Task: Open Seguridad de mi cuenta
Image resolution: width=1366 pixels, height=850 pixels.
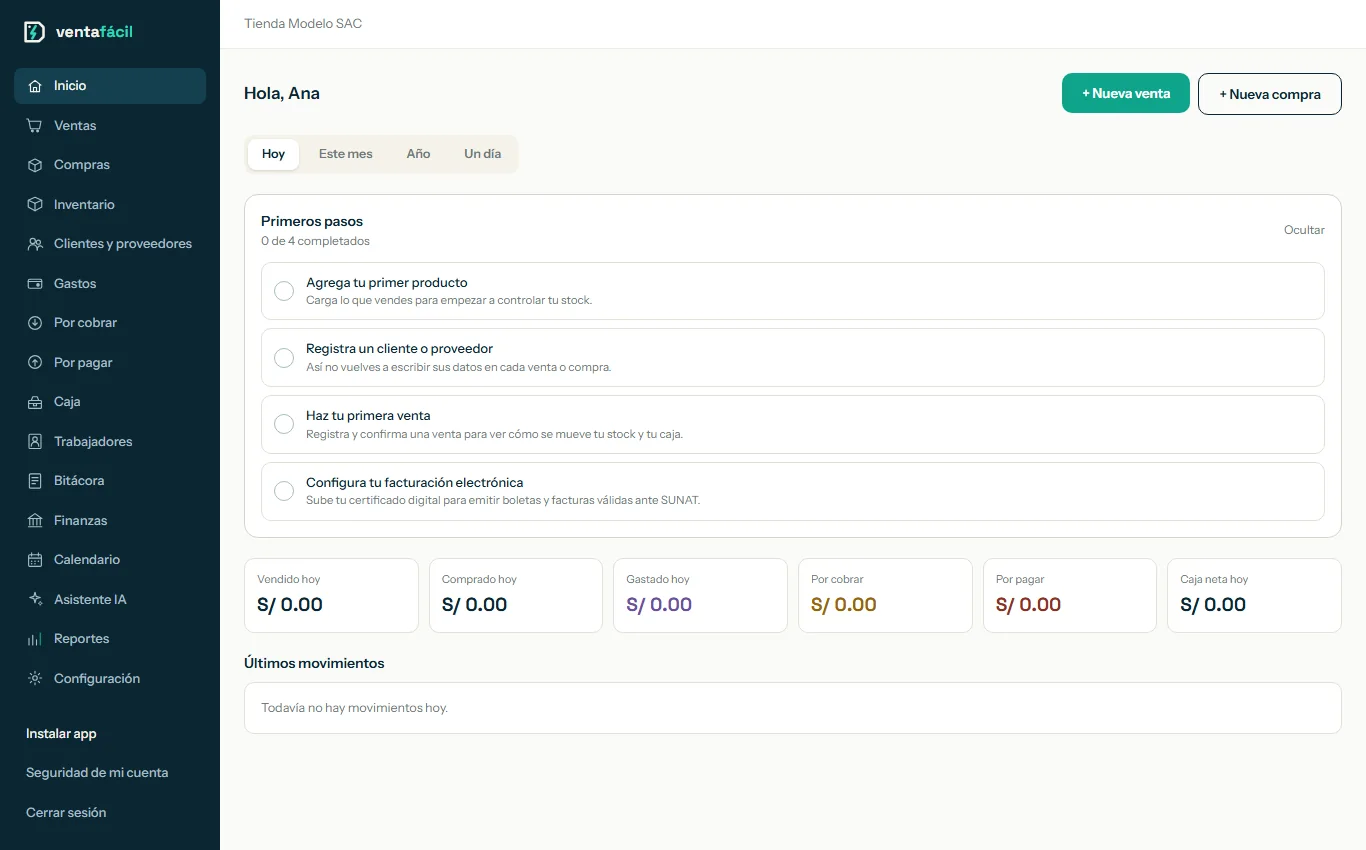Action: coord(97,773)
